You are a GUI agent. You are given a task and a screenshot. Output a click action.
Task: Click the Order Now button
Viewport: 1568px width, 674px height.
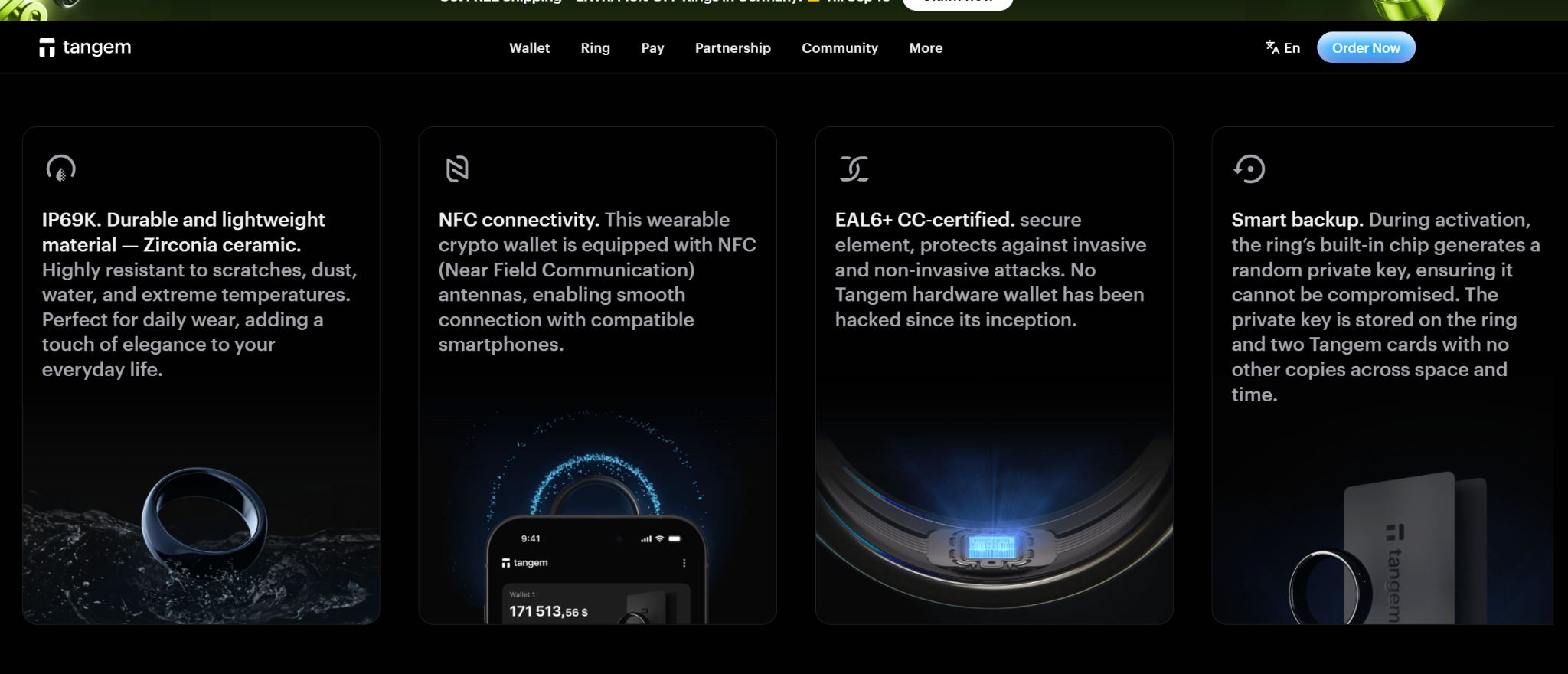(1366, 47)
